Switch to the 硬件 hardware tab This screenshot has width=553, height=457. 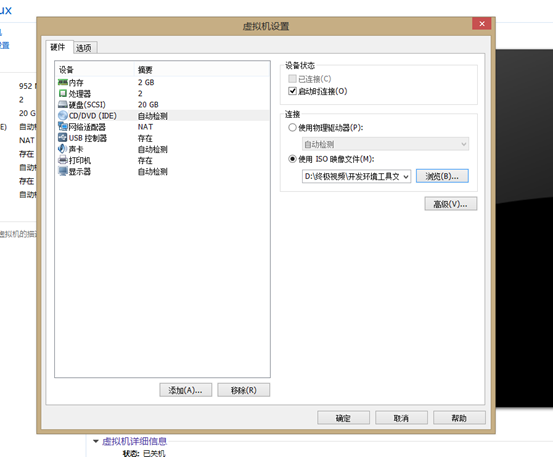click(x=58, y=47)
